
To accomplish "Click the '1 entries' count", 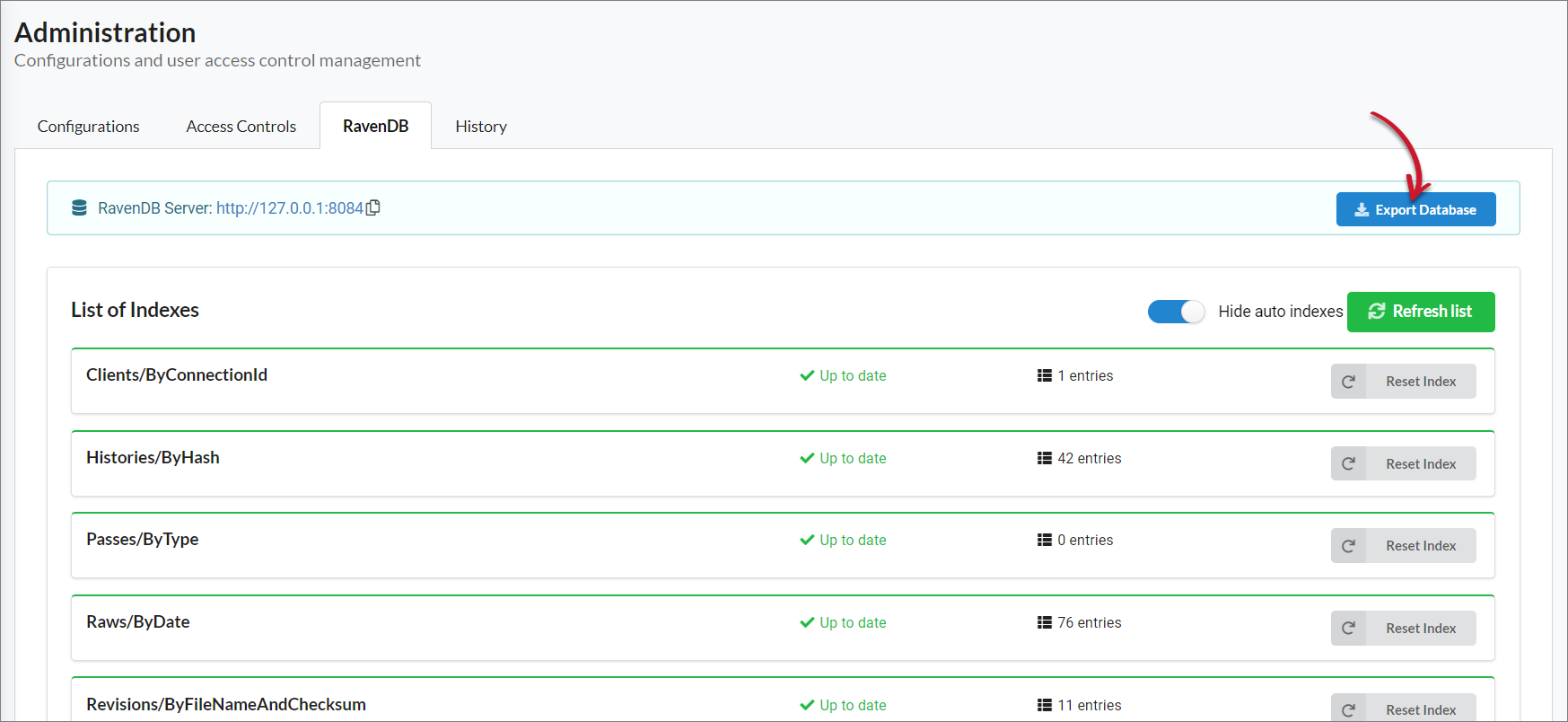I will 1085,375.
